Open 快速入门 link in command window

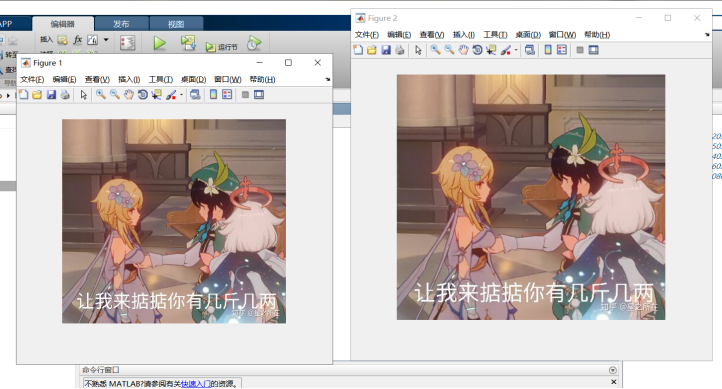tap(196, 383)
